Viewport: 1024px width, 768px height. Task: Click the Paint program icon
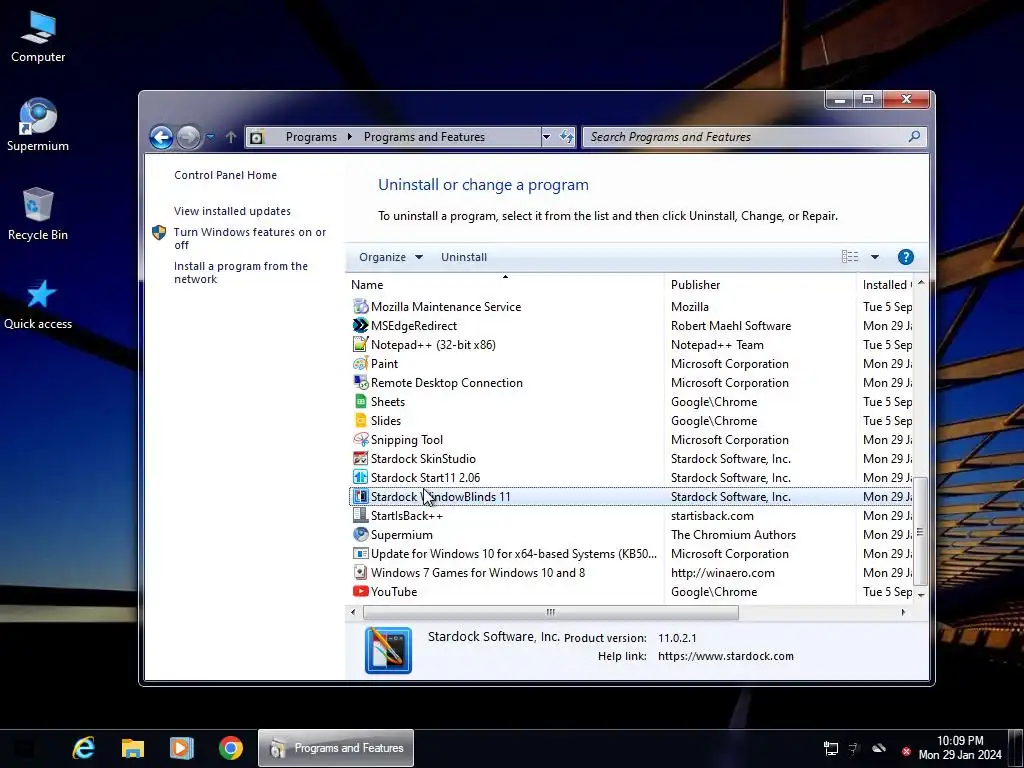[x=360, y=363]
